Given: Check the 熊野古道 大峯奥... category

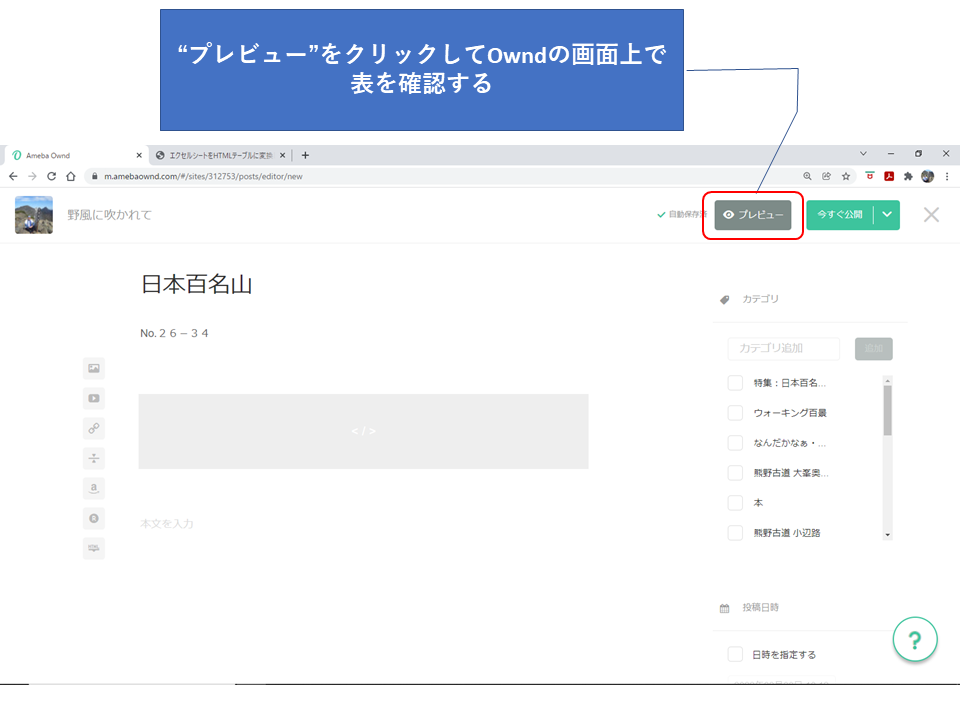Looking at the screenshot, I should coord(735,473).
